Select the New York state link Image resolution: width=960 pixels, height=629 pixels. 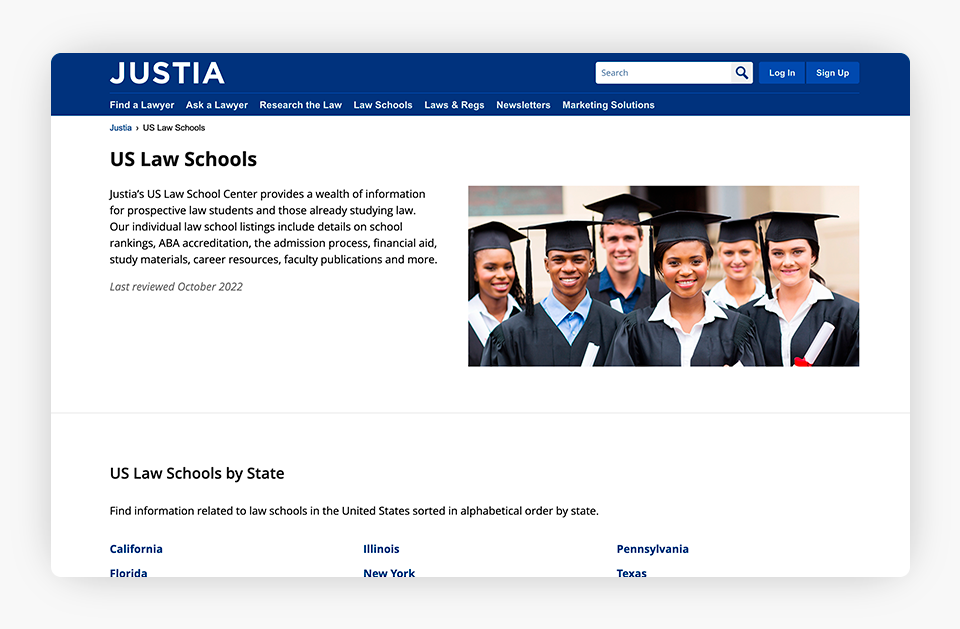click(x=389, y=572)
